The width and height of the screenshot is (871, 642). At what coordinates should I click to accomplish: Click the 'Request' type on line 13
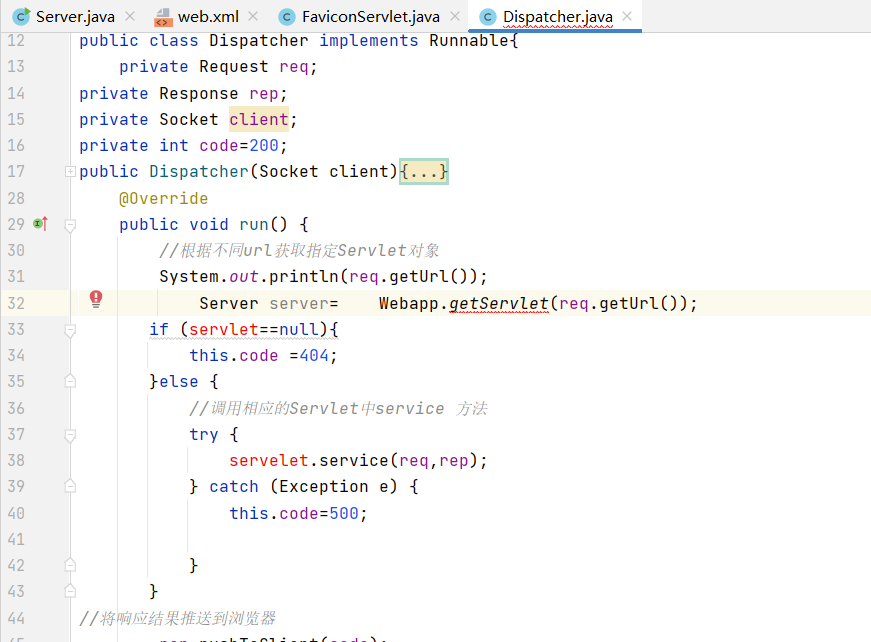pos(234,67)
